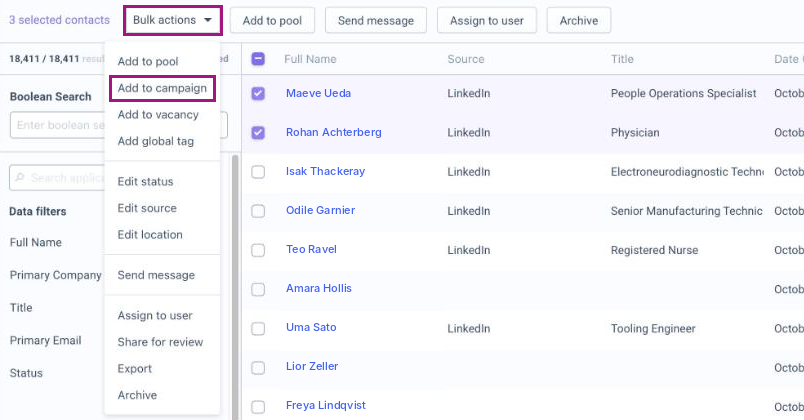Viewport: 804px width, 420px height.
Task: Open Rohan Achterberg's contact profile
Action: (334, 132)
